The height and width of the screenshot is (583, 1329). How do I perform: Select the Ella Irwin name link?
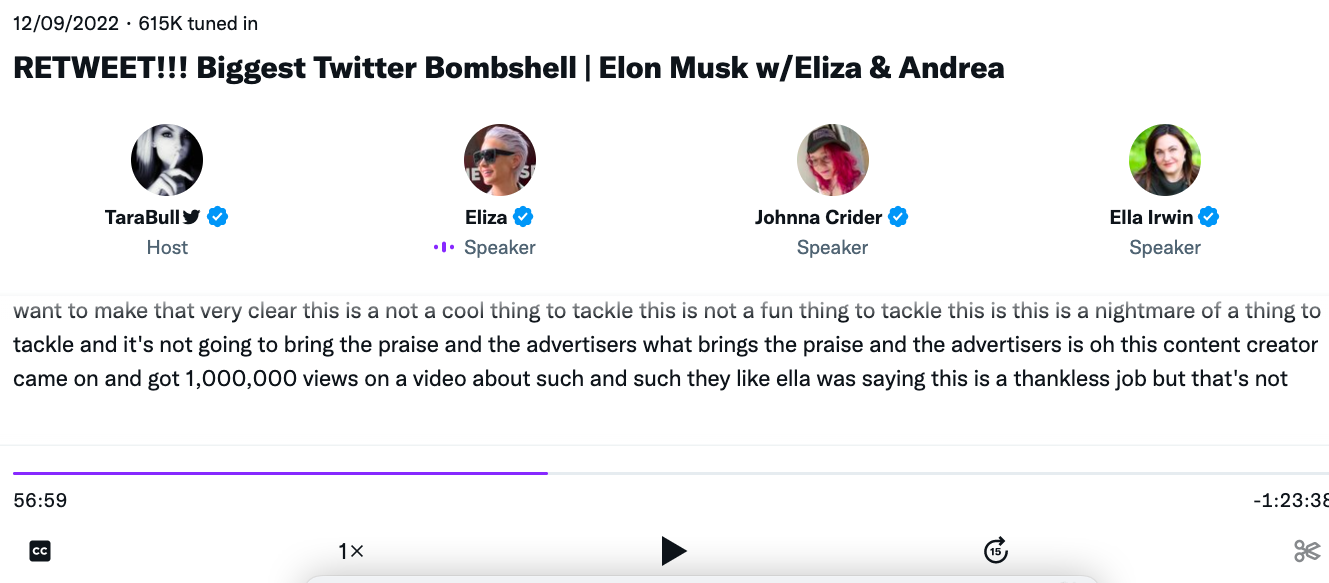click(x=1152, y=217)
